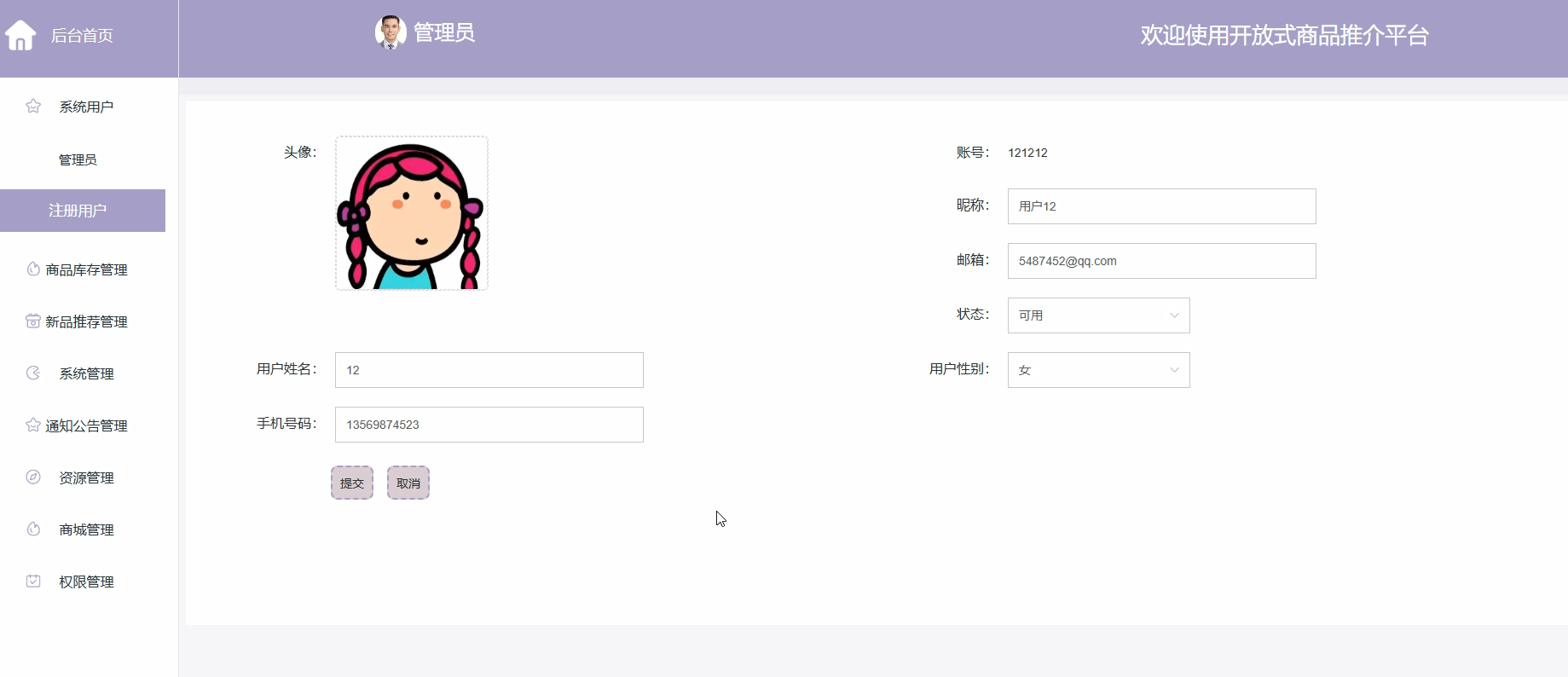Click the flame icon beside 商品库存管理
This screenshot has height=677, width=1568.
33,269
